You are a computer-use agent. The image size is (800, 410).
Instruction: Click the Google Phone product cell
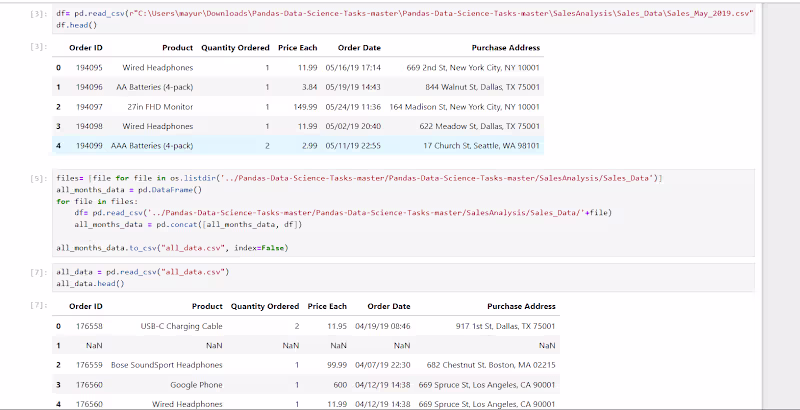pos(196,385)
